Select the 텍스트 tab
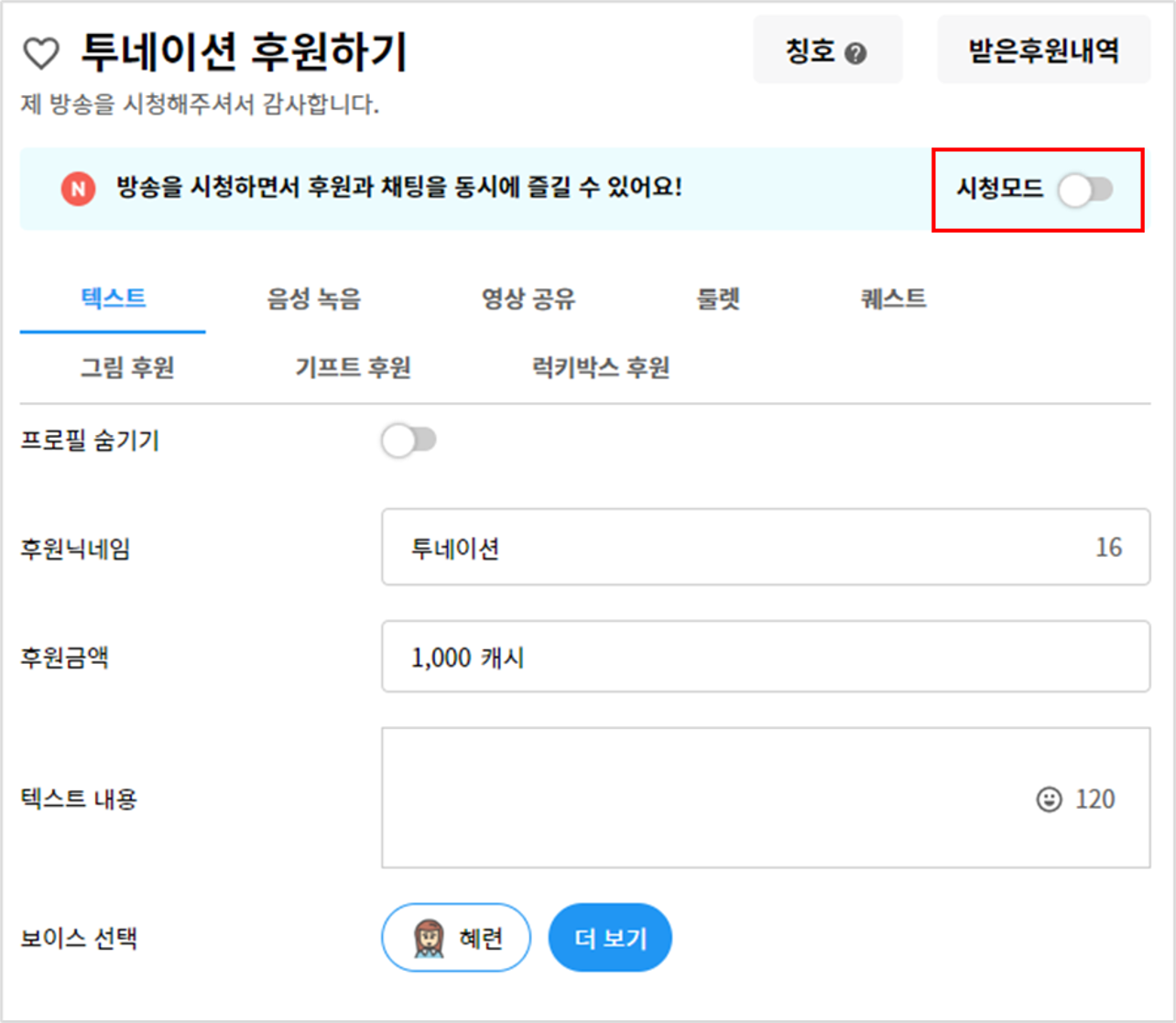 point(113,299)
